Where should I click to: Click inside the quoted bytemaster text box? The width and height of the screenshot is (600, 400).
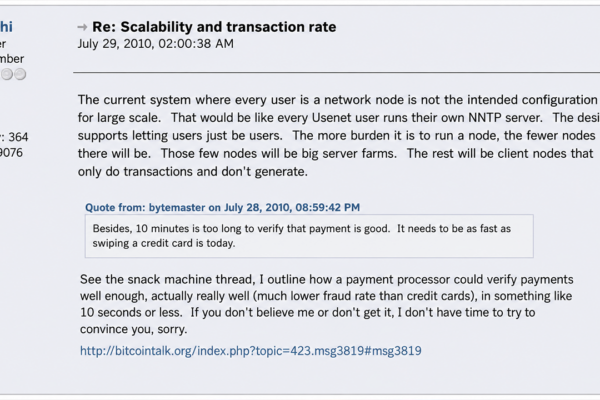[x=309, y=236]
